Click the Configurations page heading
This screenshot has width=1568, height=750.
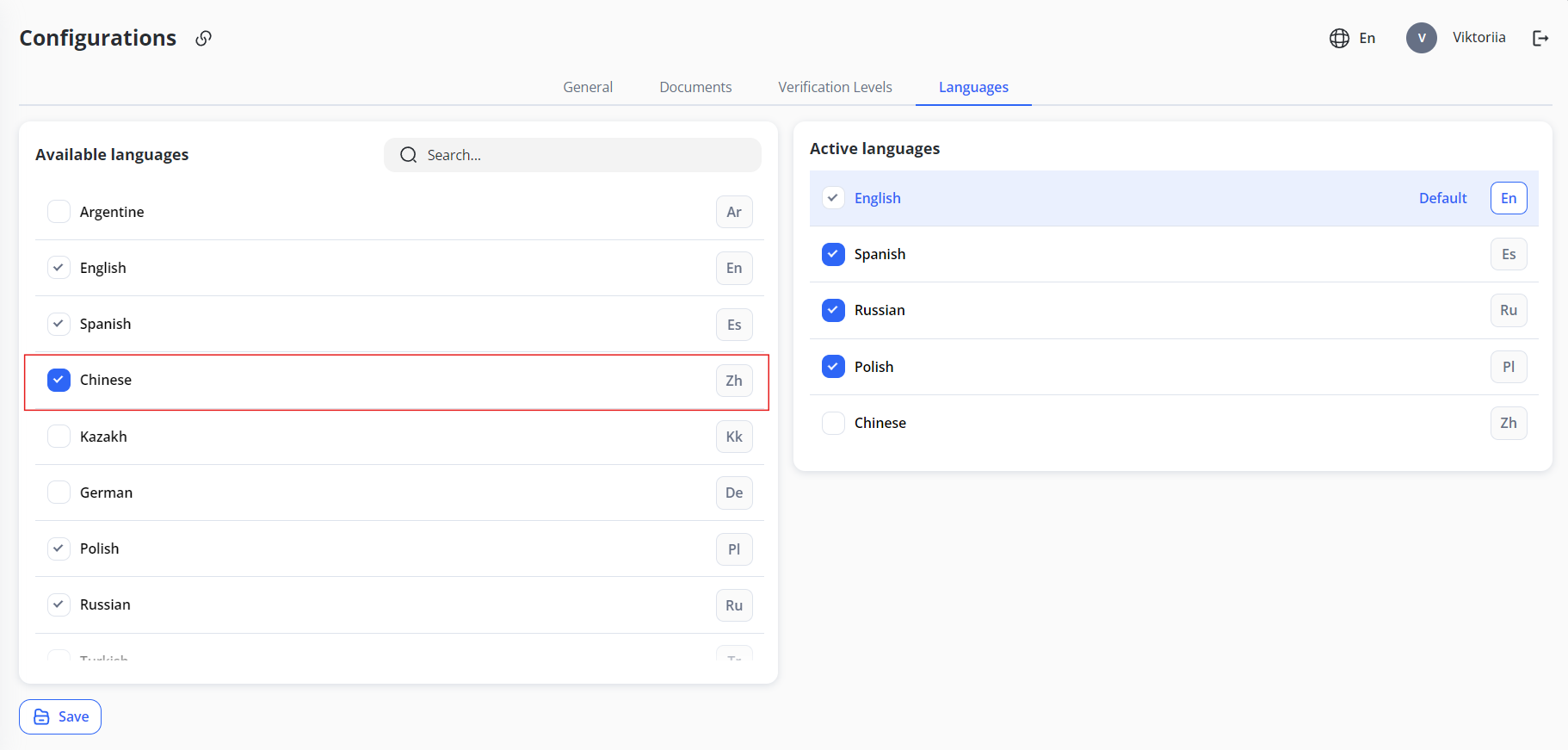pos(97,38)
